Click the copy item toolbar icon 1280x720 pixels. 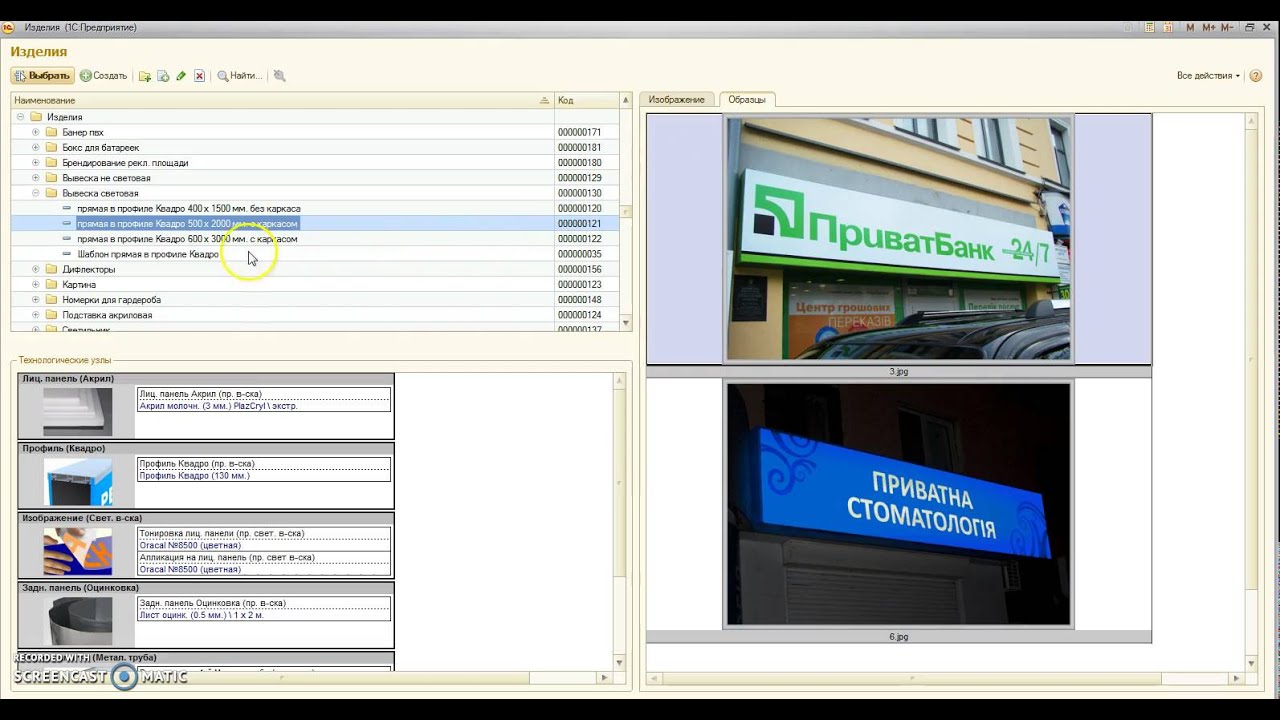[163, 76]
